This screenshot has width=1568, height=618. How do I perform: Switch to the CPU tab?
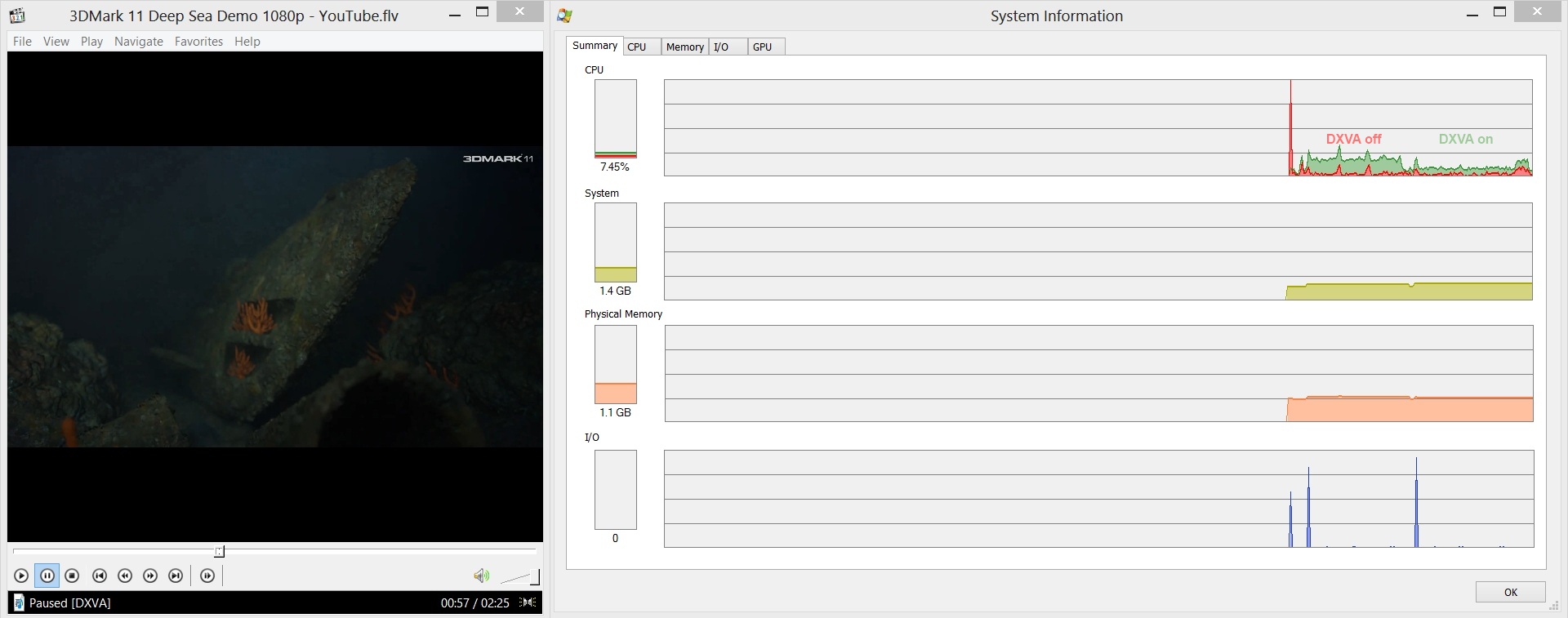point(642,47)
